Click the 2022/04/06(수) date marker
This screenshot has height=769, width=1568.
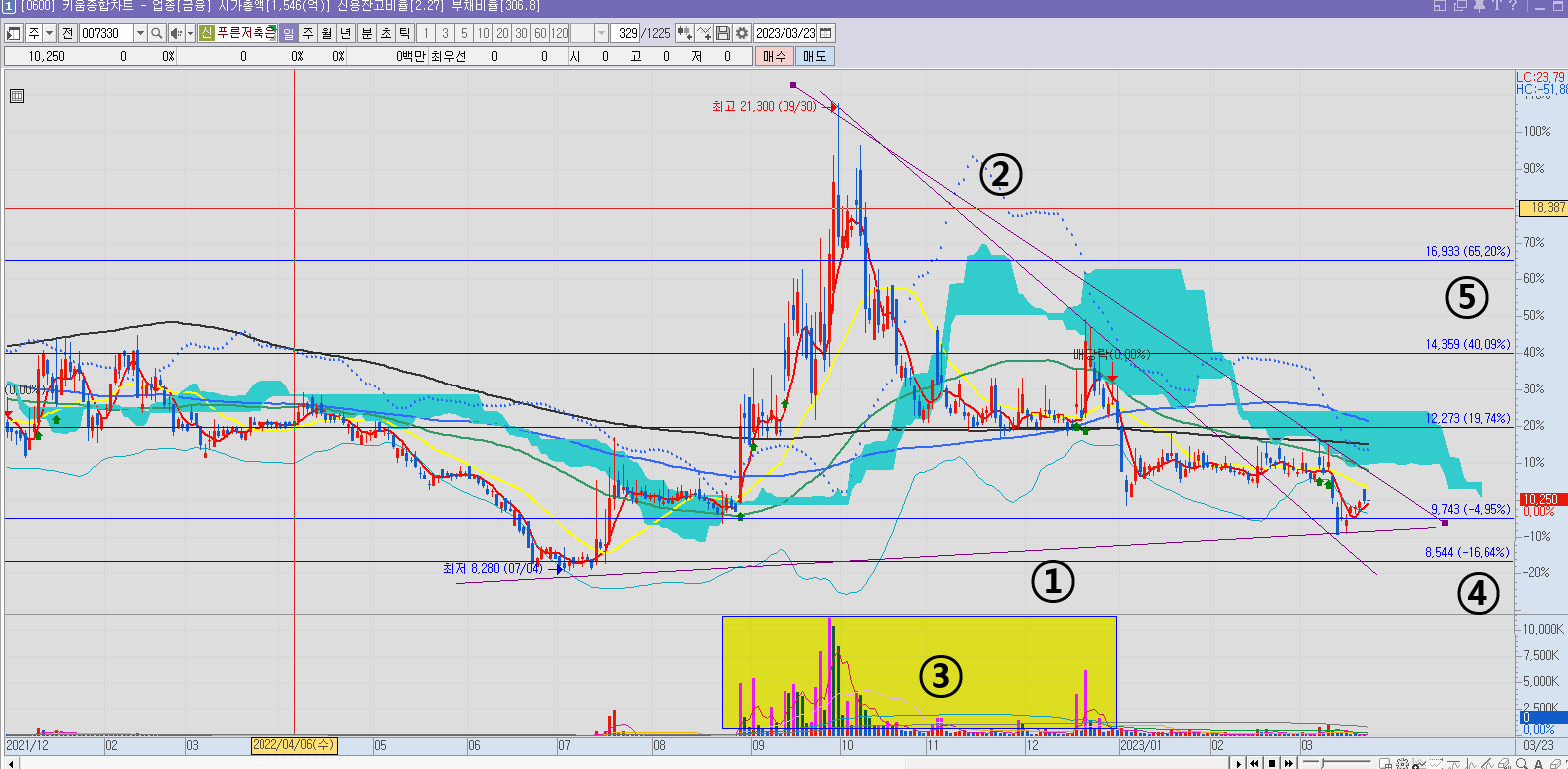click(x=294, y=745)
